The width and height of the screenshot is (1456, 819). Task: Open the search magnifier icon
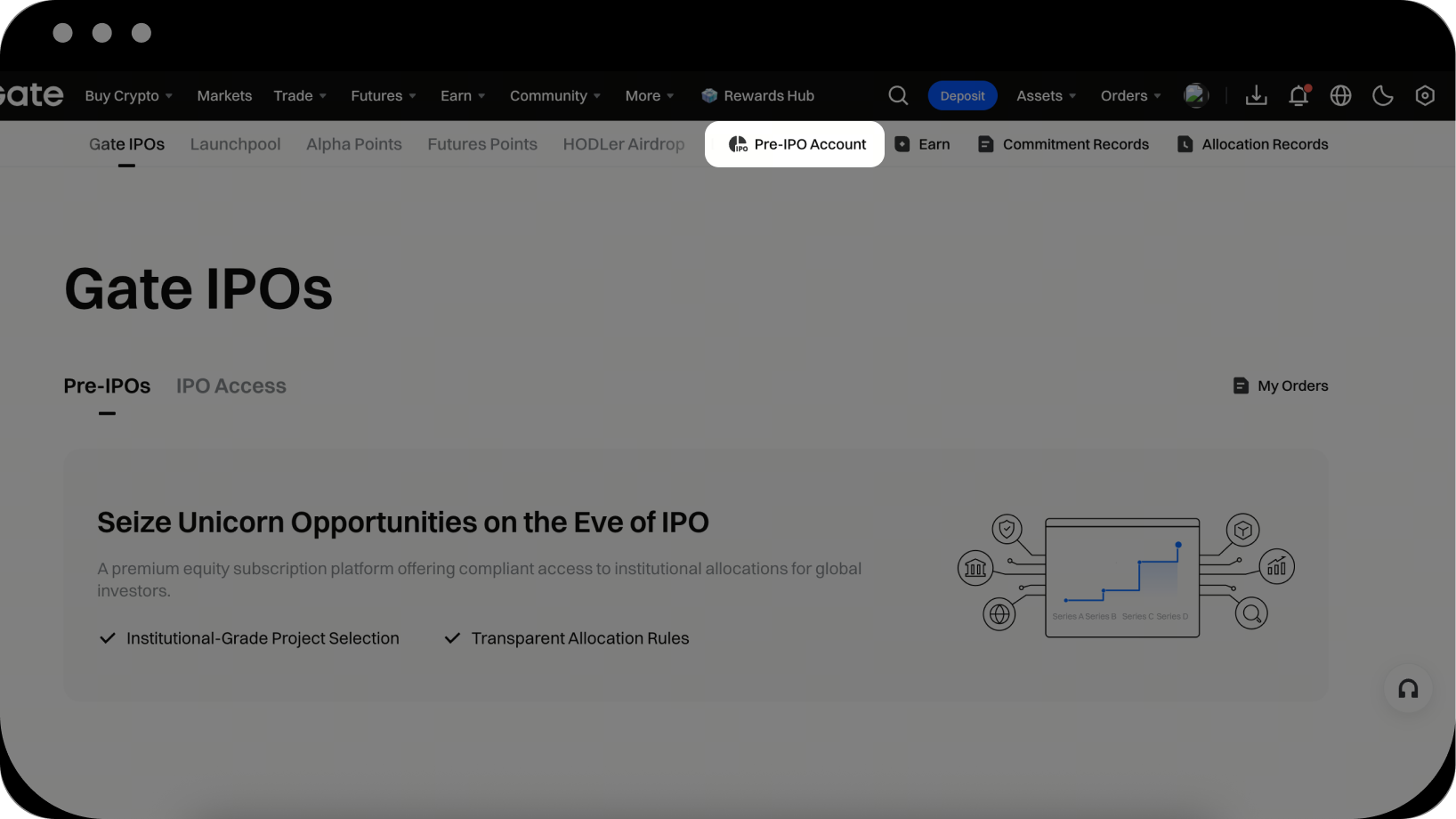[x=898, y=95]
